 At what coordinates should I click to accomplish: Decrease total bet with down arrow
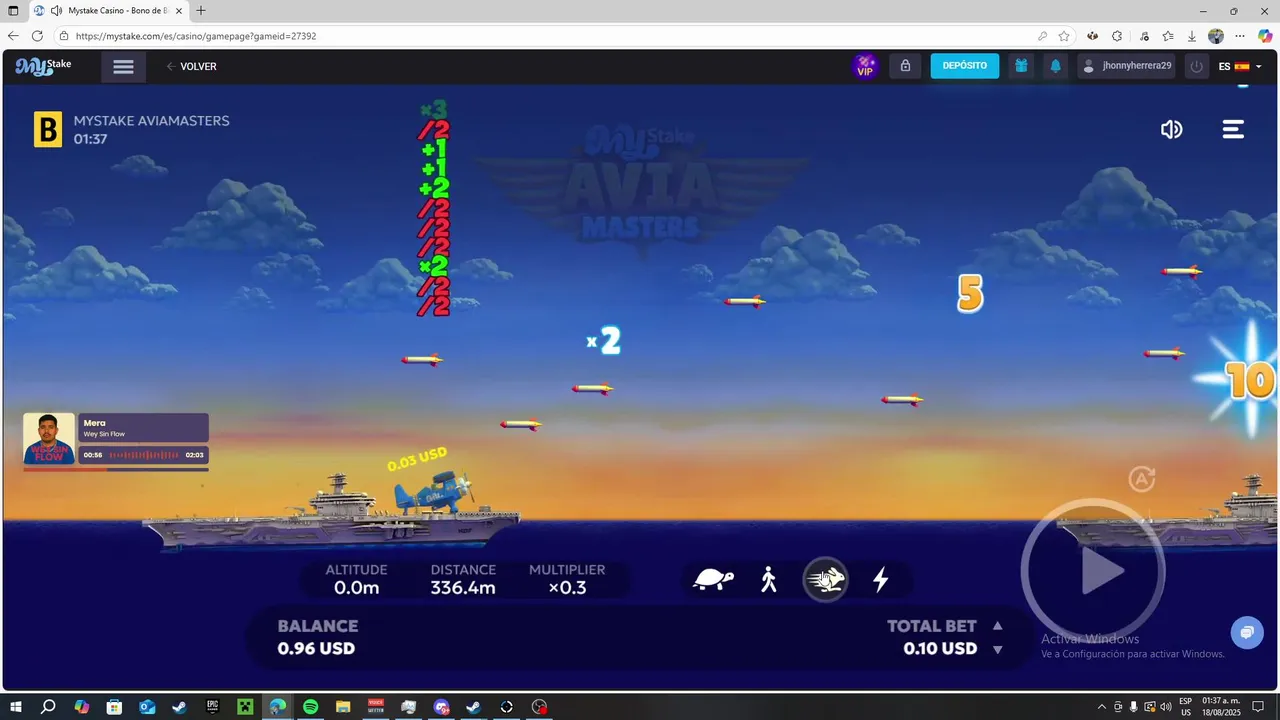pos(997,649)
